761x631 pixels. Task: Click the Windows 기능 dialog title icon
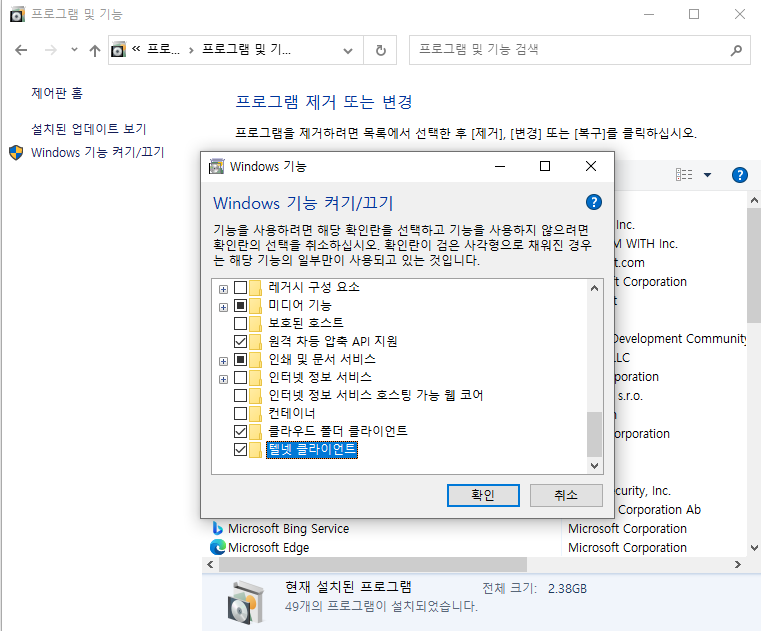(x=216, y=166)
